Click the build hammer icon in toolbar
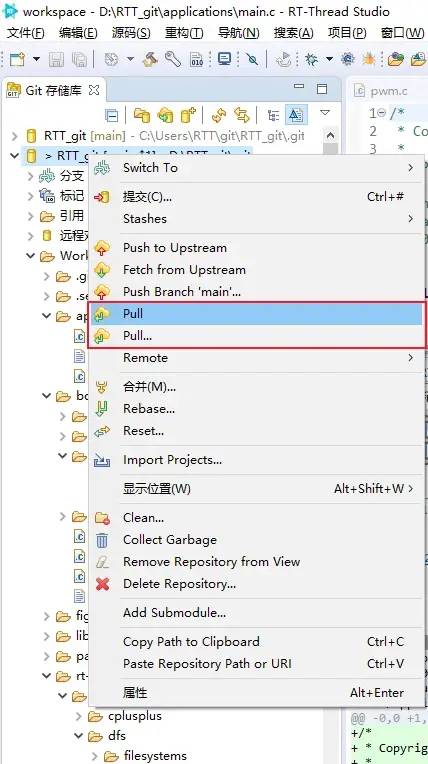This screenshot has height=764, width=428. [150, 59]
